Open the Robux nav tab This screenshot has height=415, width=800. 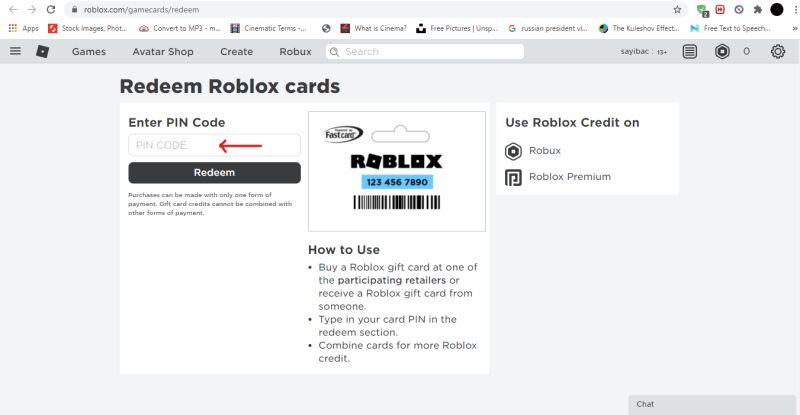click(295, 52)
